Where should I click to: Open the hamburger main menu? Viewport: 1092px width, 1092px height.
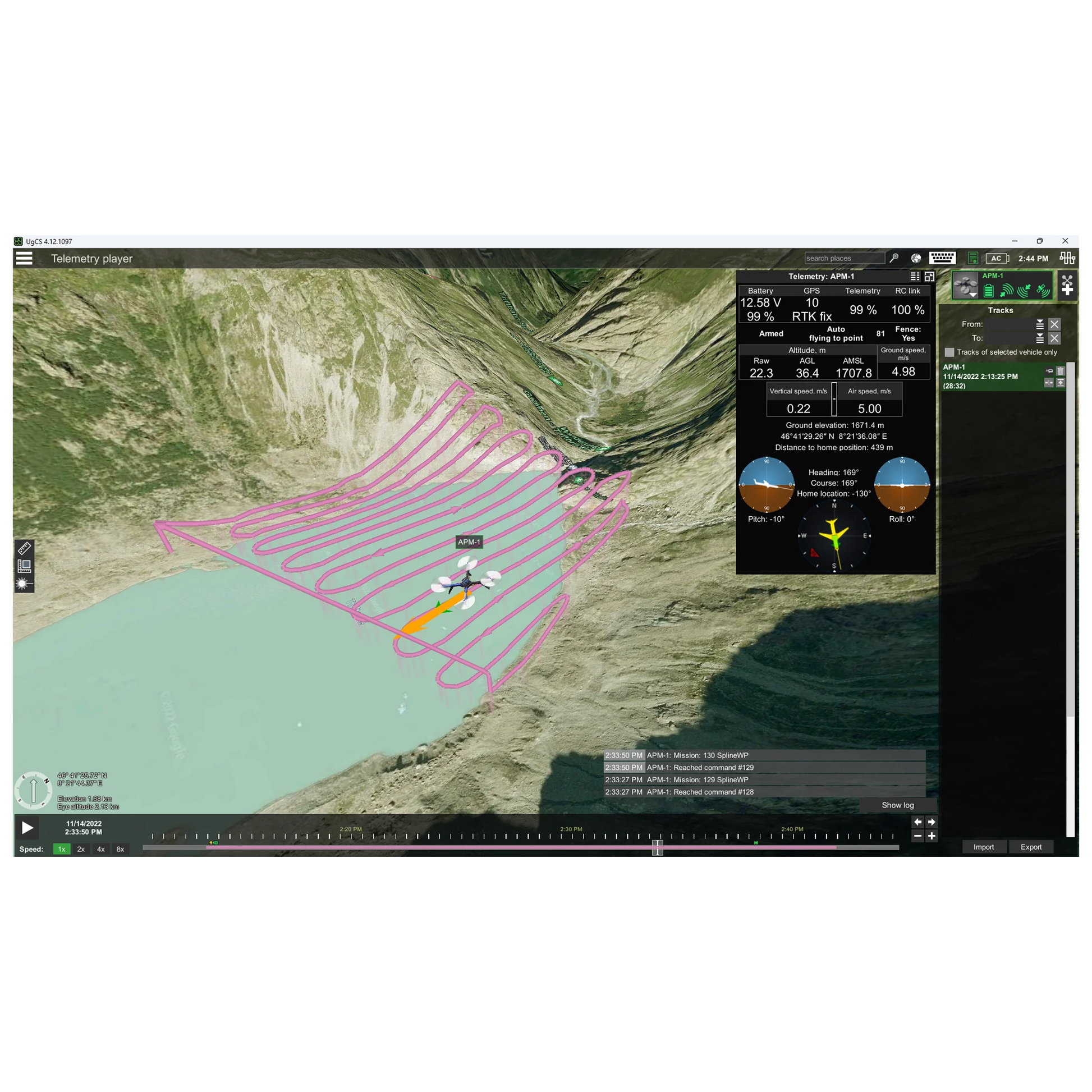[24, 258]
